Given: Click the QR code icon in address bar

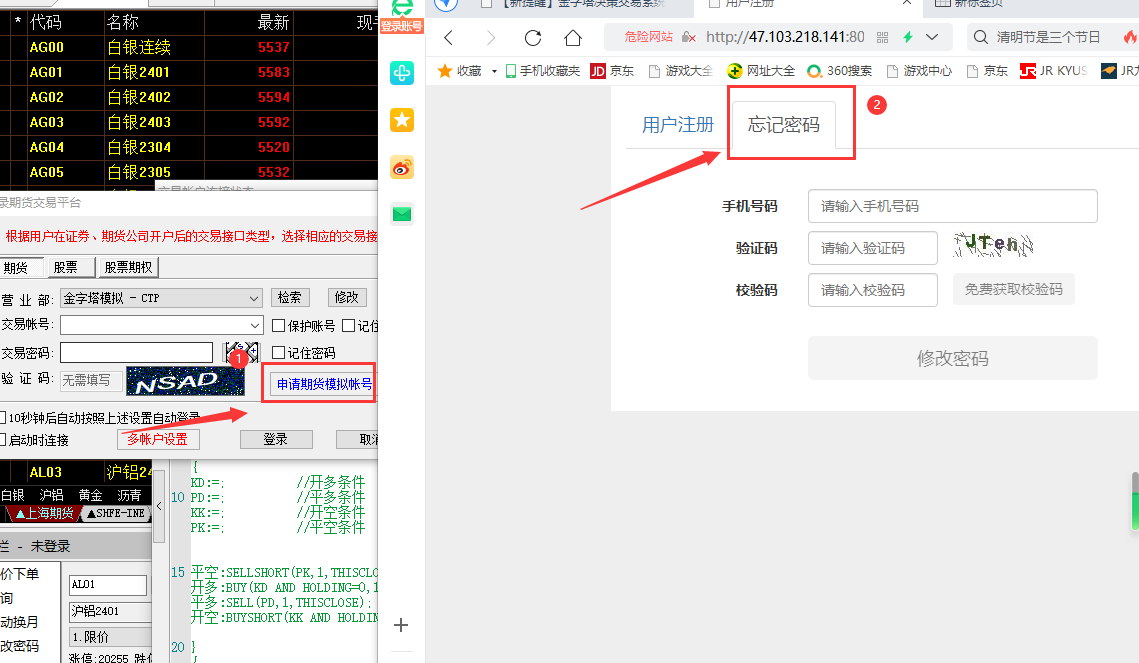Looking at the screenshot, I should tap(883, 37).
